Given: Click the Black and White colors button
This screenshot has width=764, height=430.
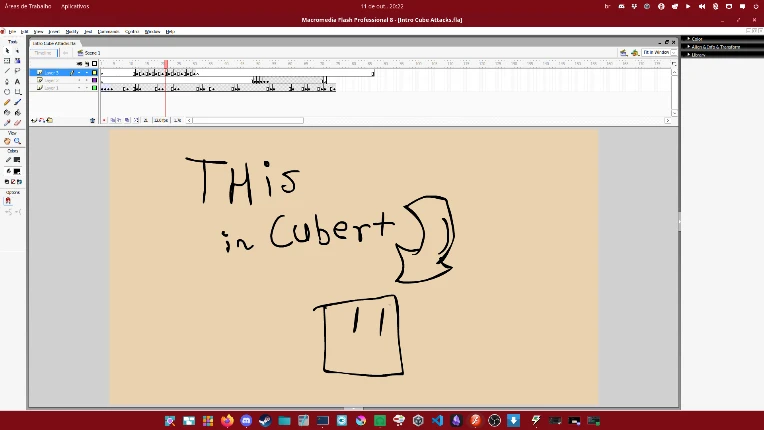Looking at the screenshot, I should tap(7, 182).
